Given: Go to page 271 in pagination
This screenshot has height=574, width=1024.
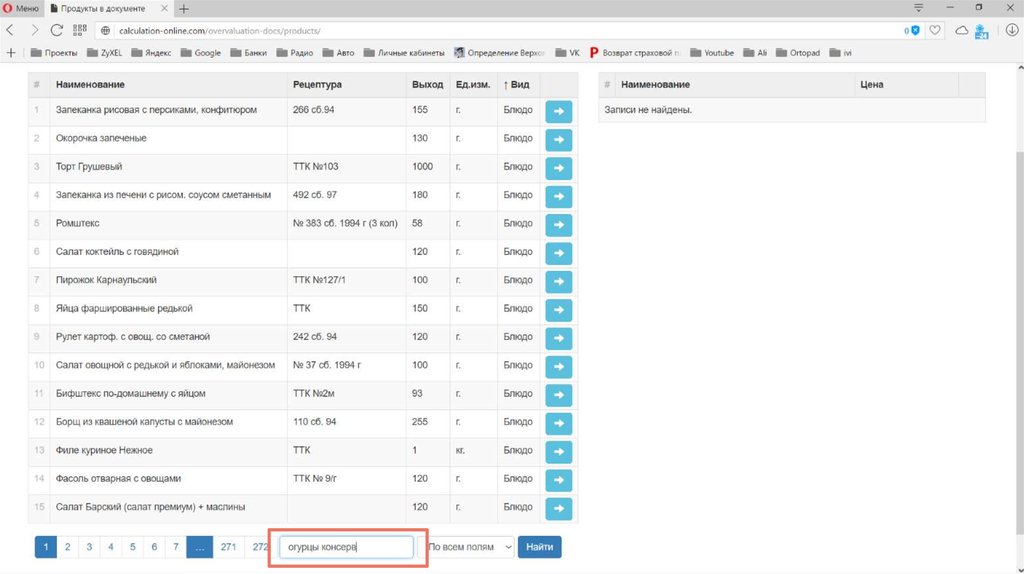Looking at the screenshot, I should coord(229,547).
